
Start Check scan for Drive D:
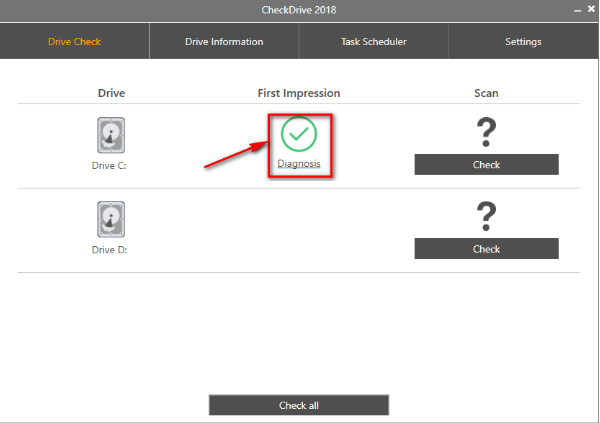coord(486,249)
